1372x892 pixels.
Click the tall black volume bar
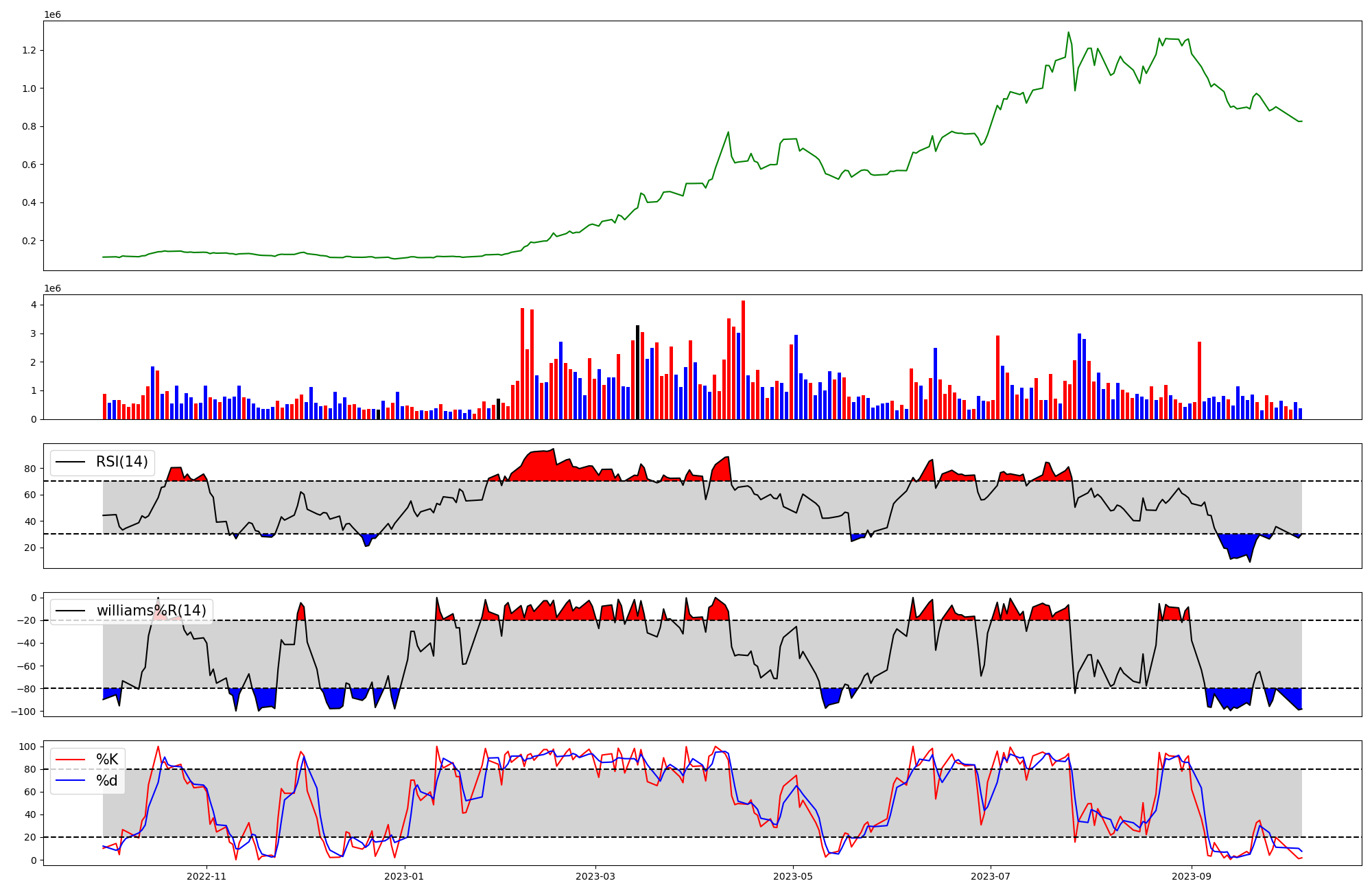coord(637,372)
